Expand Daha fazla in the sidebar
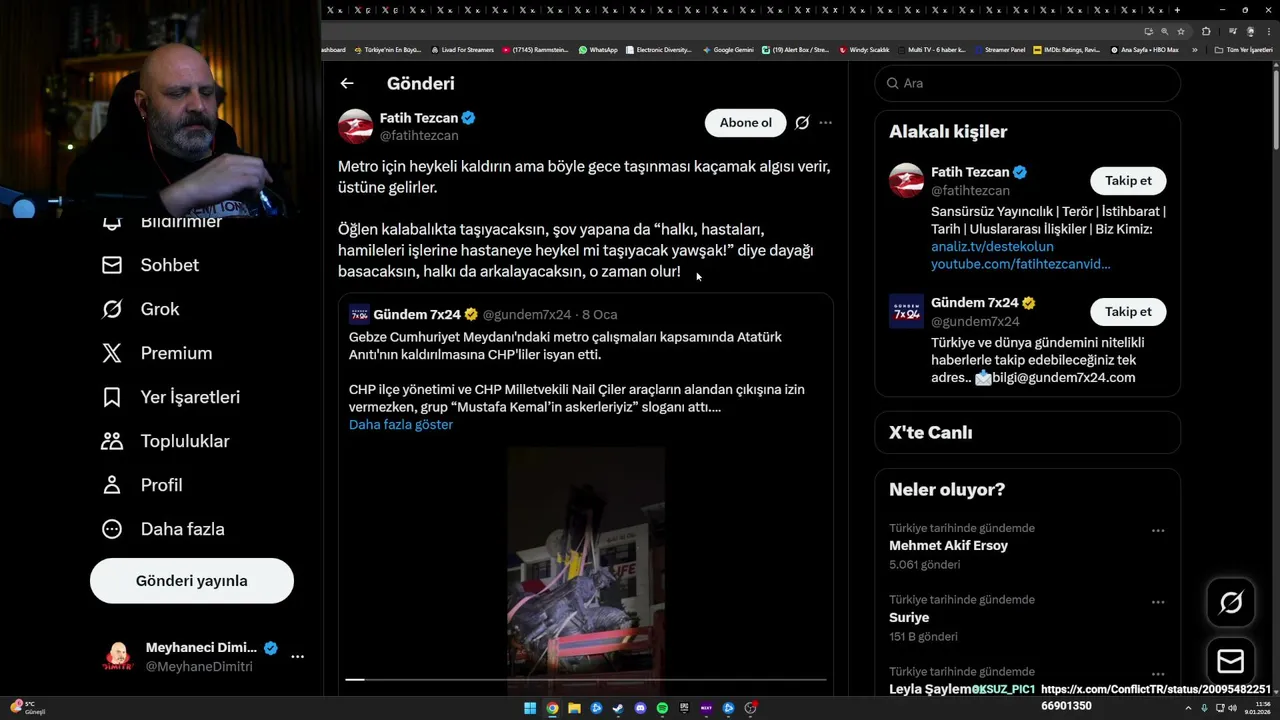The height and width of the screenshot is (720, 1280). tap(163, 529)
